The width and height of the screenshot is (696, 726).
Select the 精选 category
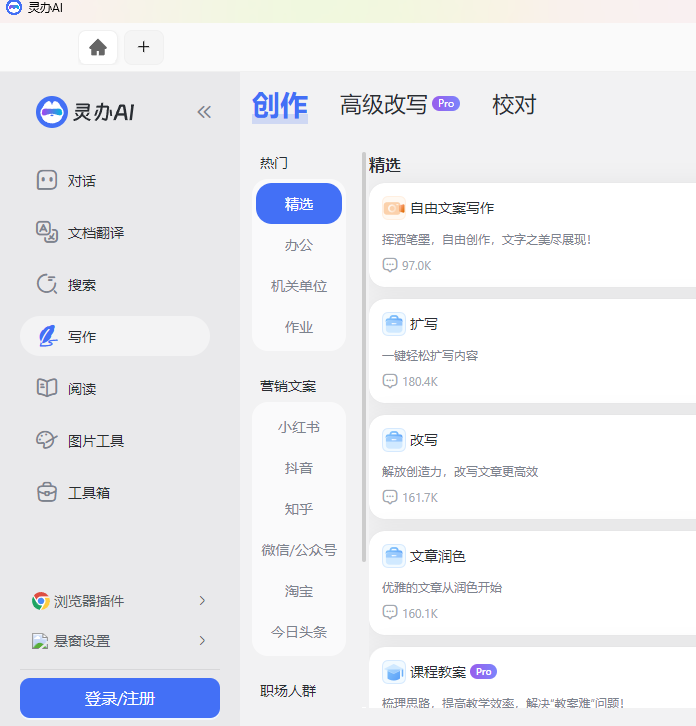point(299,204)
